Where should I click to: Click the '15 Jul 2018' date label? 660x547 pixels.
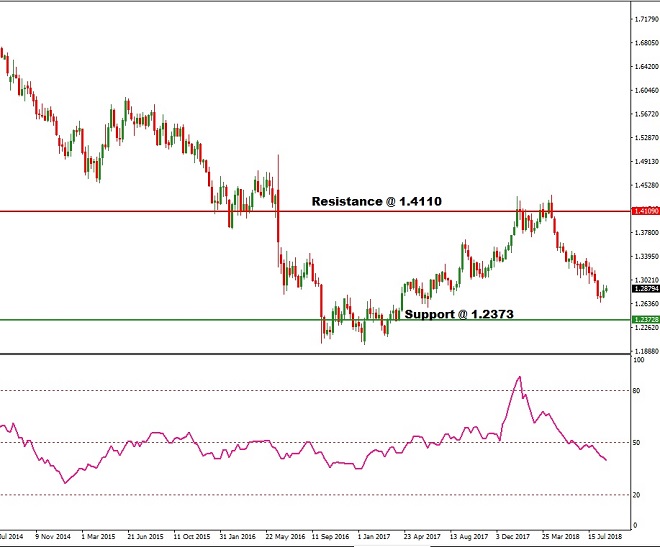tap(604, 537)
